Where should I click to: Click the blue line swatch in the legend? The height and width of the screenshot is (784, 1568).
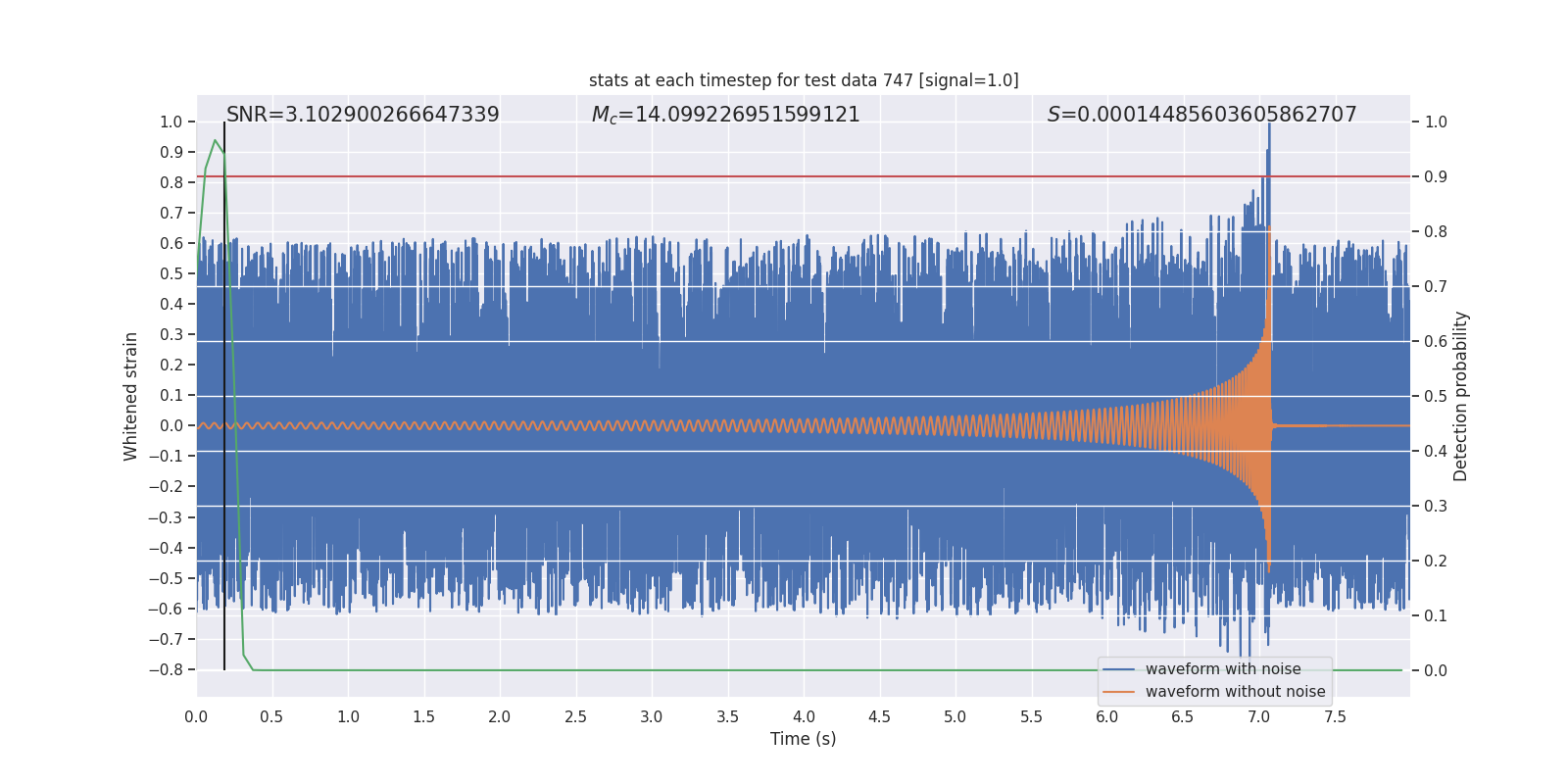[1118, 669]
